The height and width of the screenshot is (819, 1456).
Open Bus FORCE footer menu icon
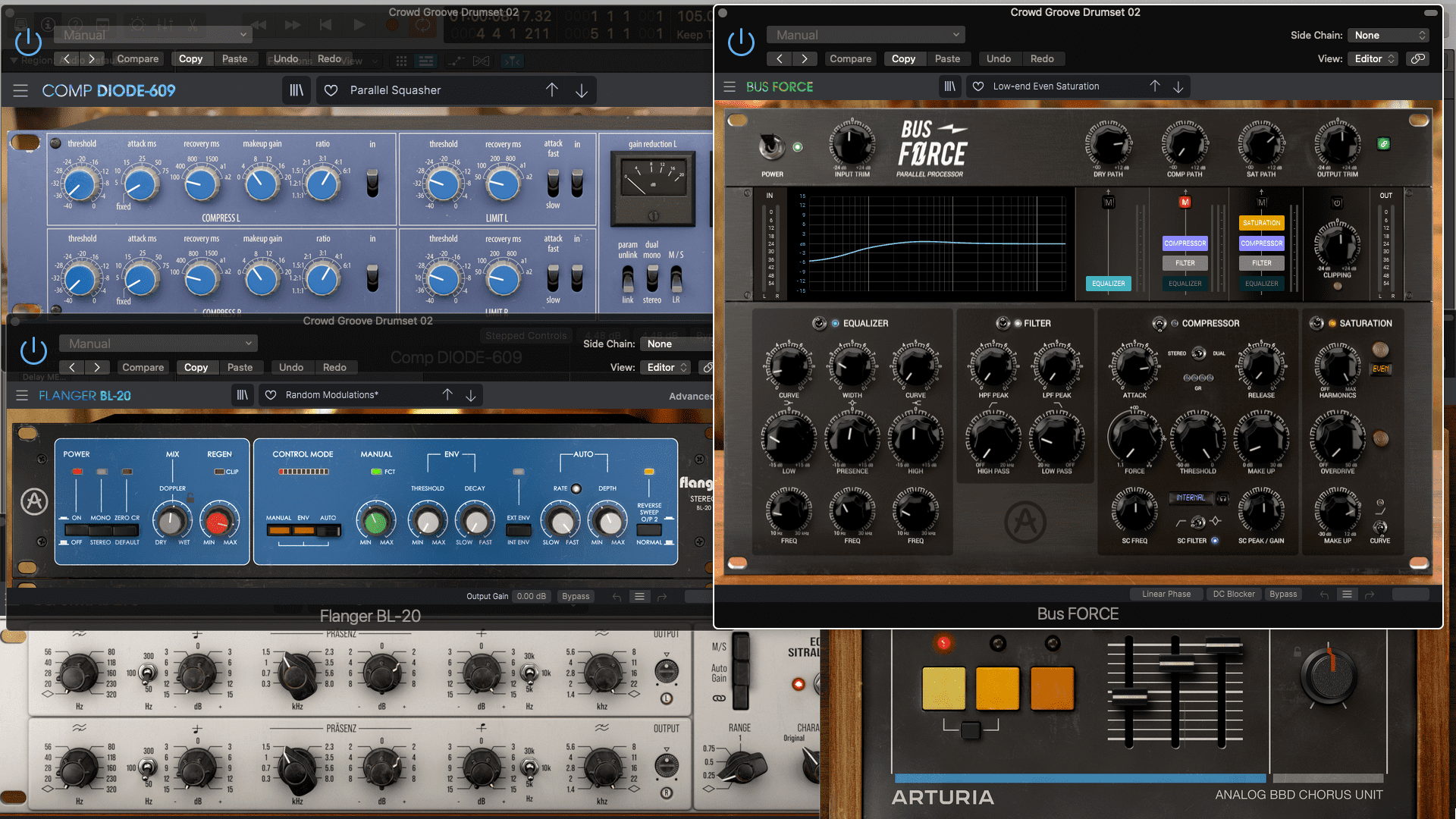pos(1347,595)
